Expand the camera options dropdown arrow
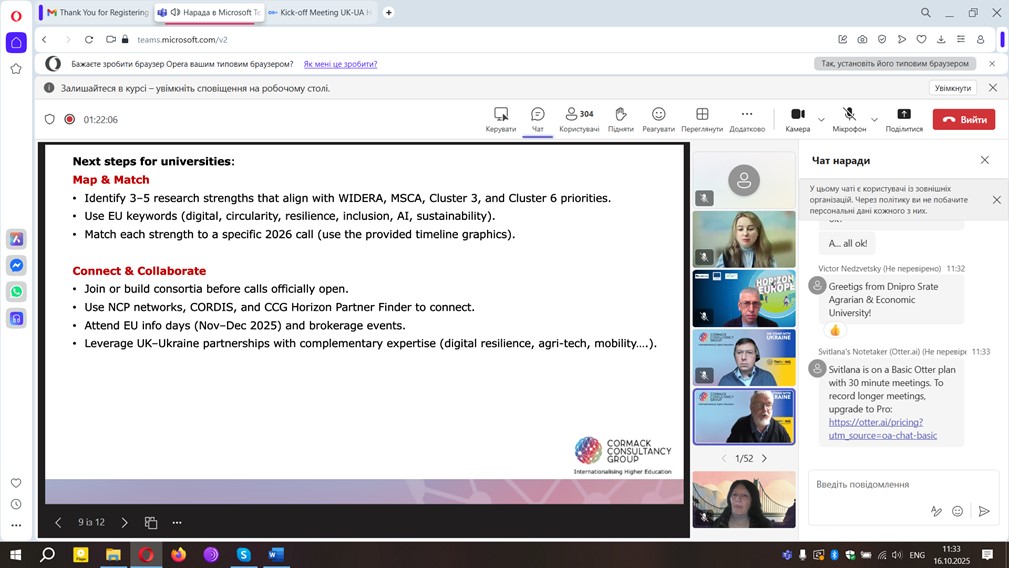1009x568 pixels. pos(822,120)
